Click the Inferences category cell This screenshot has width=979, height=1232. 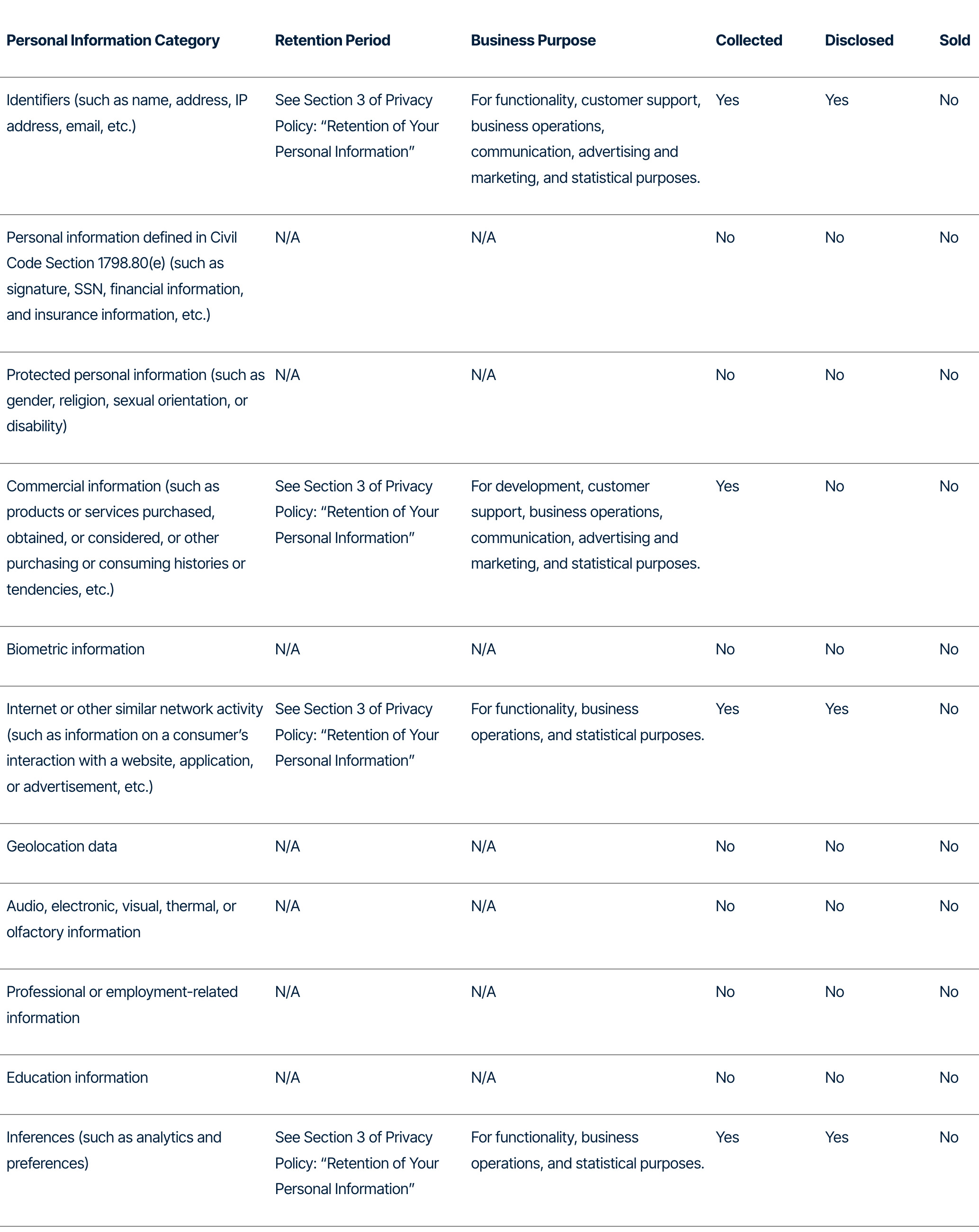pyautogui.click(x=114, y=1150)
